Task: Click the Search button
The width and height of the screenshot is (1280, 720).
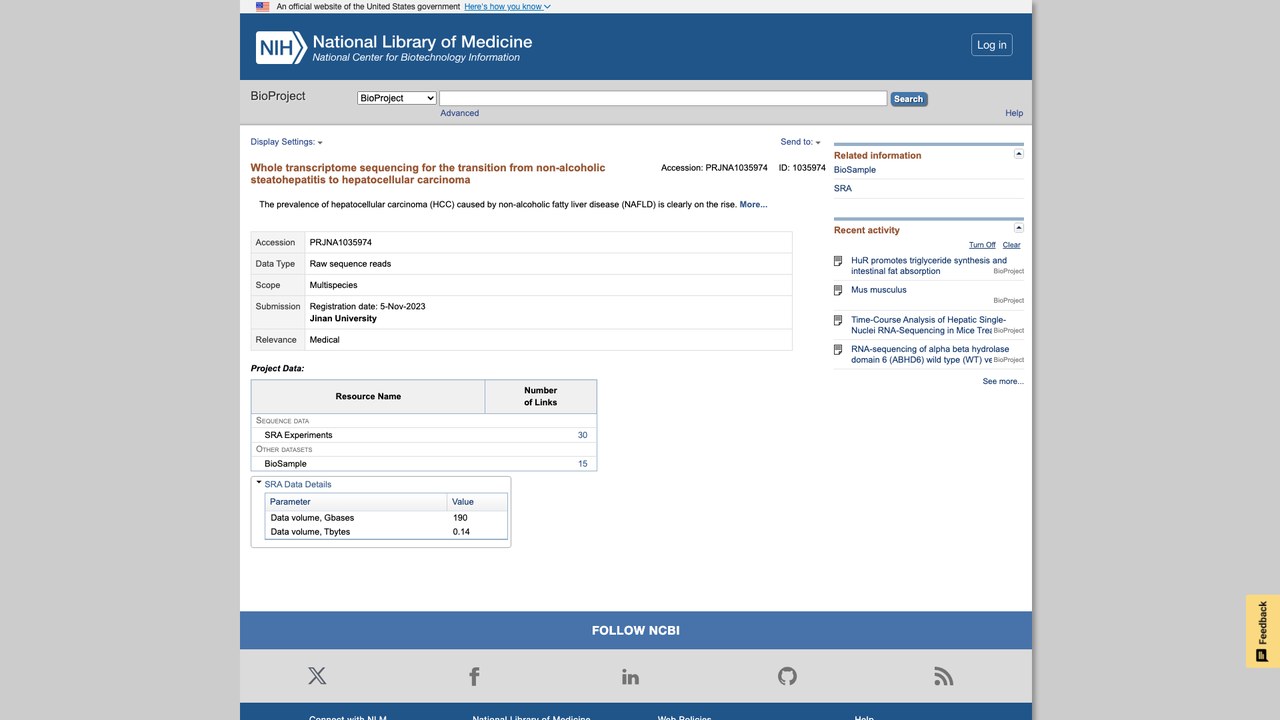Action: (909, 99)
